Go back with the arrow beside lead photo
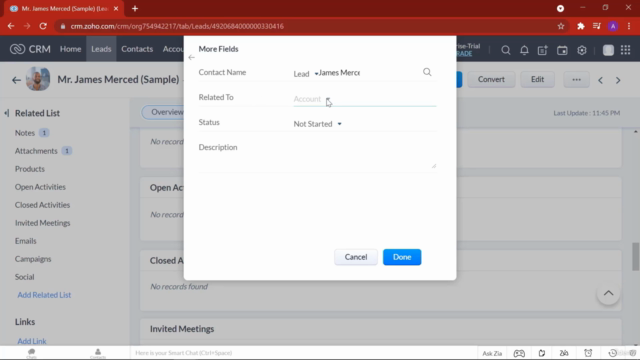This screenshot has height=360, width=640. tap(16, 80)
